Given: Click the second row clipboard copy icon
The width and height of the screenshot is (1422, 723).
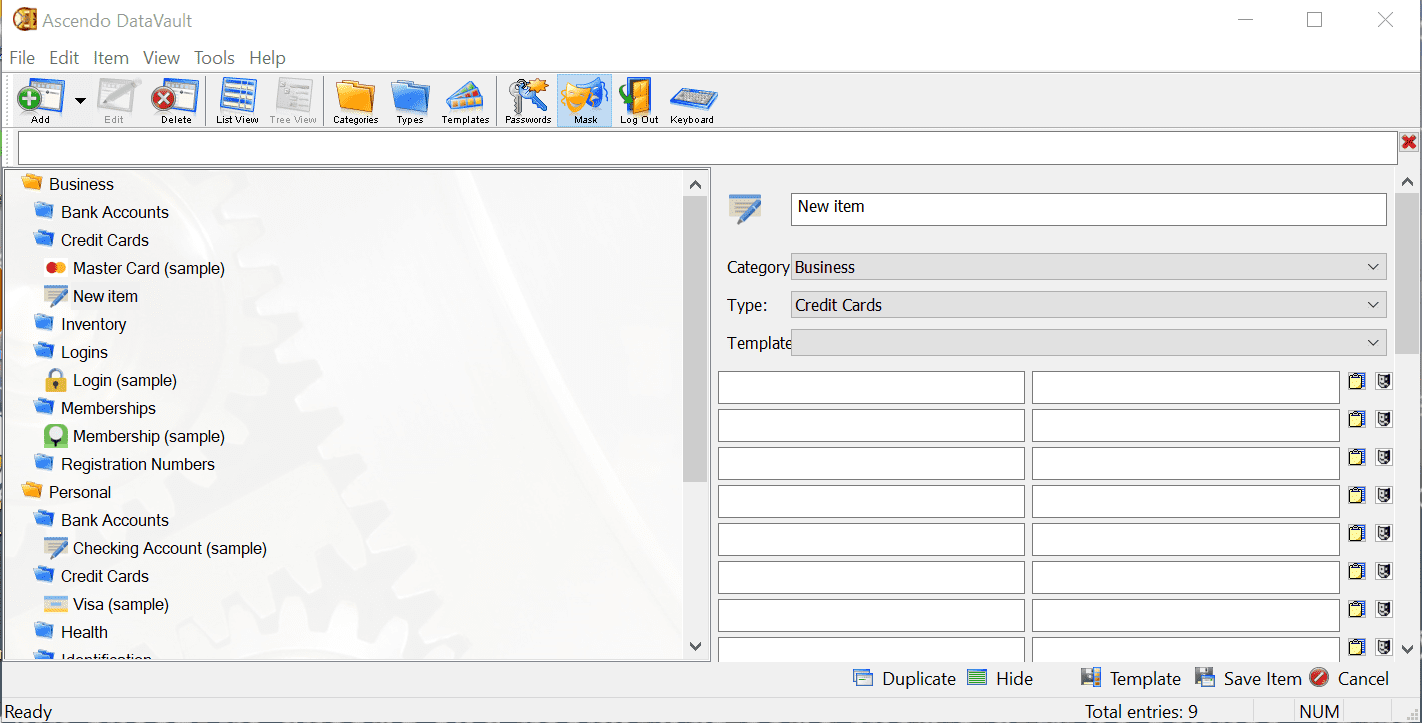Looking at the screenshot, I should [x=1357, y=419].
